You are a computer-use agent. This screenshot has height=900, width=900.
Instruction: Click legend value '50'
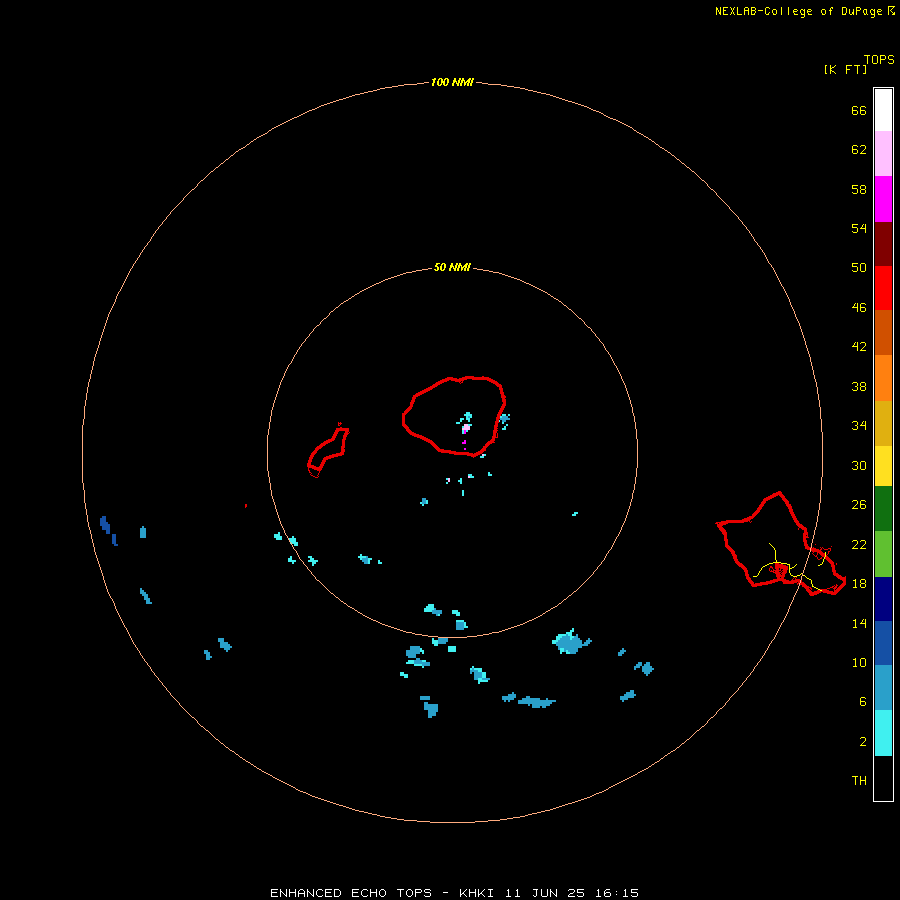pos(859,267)
